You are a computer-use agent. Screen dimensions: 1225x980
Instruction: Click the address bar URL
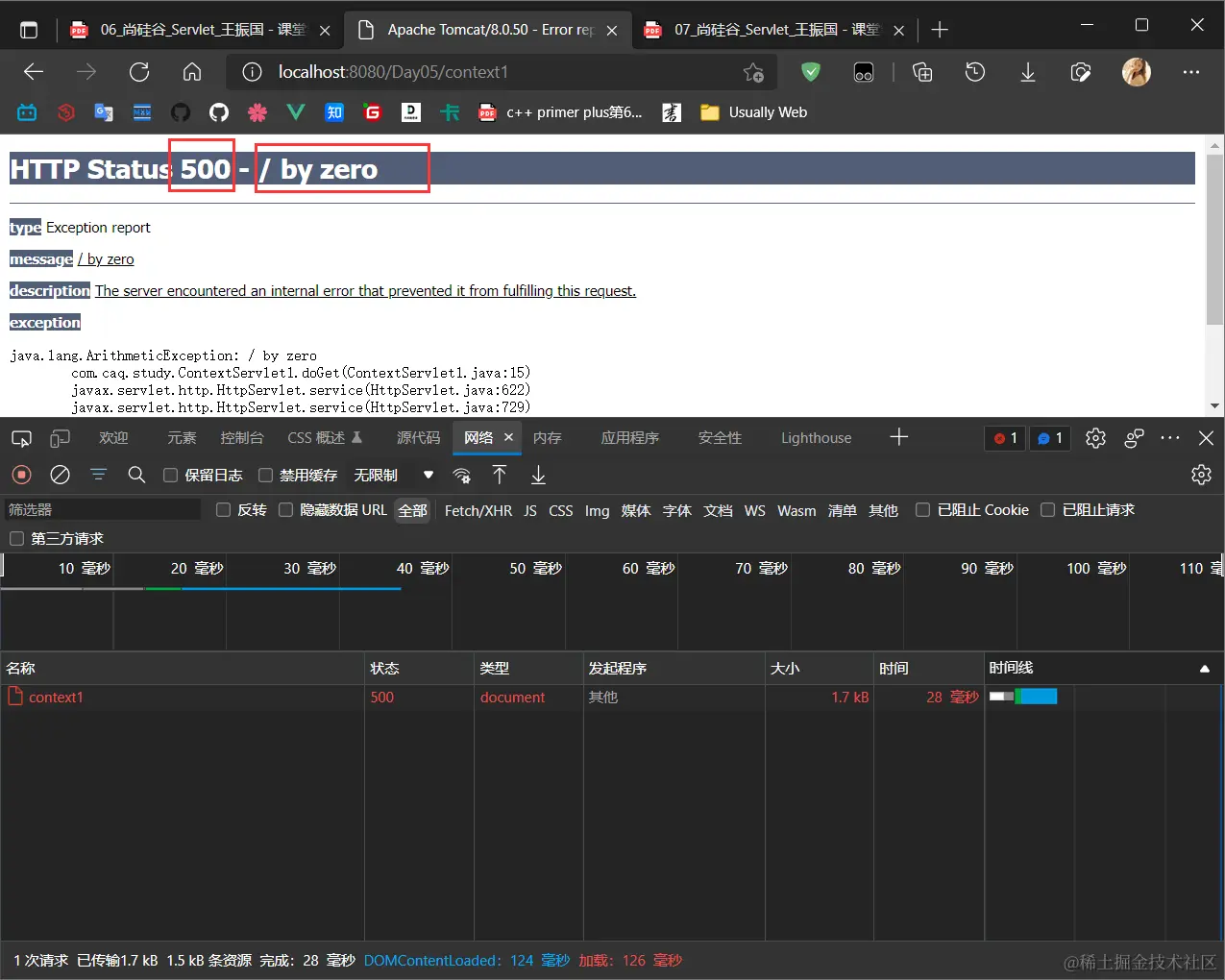click(x=394, y=72)
